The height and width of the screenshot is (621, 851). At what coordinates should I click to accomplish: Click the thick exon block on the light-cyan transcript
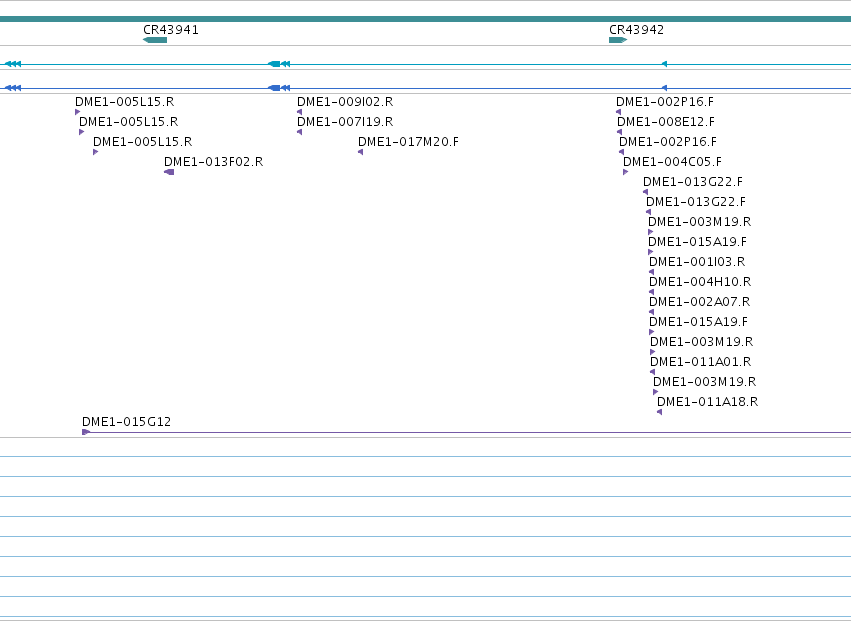(x=274, y=64)
